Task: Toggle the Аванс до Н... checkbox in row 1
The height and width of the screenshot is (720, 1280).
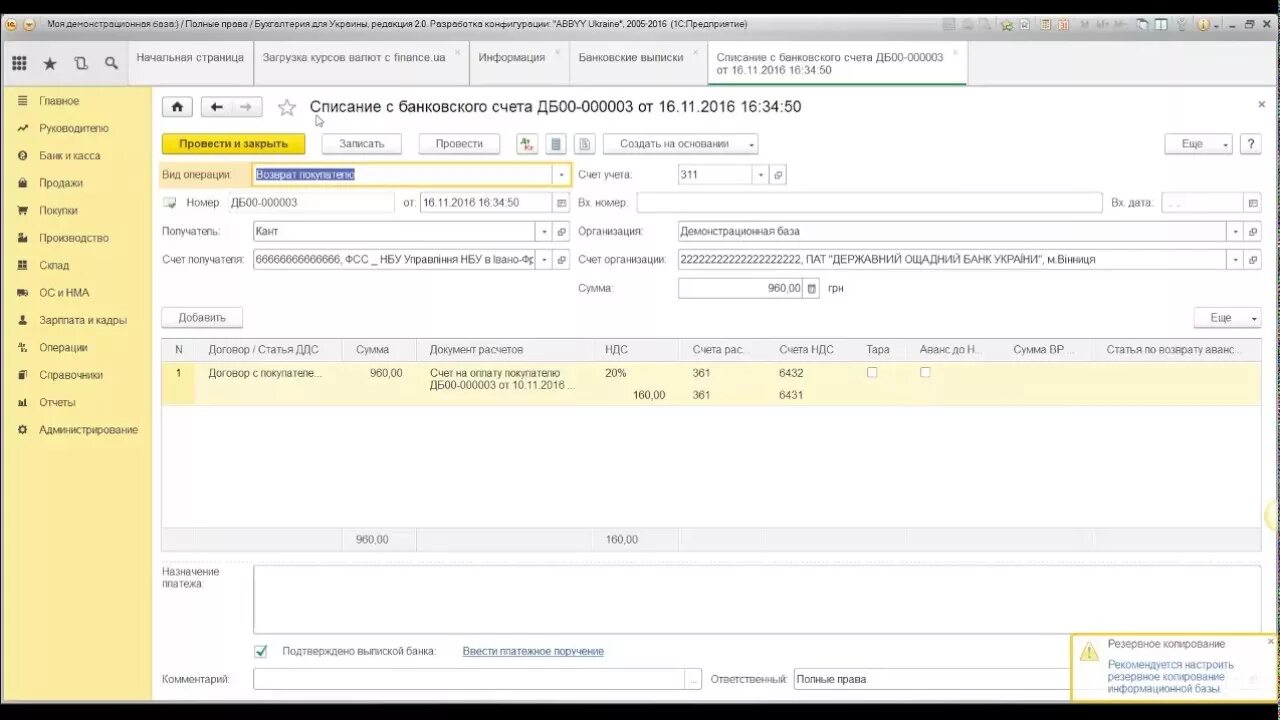Action: pyautogui.click(x=925, y=372)
